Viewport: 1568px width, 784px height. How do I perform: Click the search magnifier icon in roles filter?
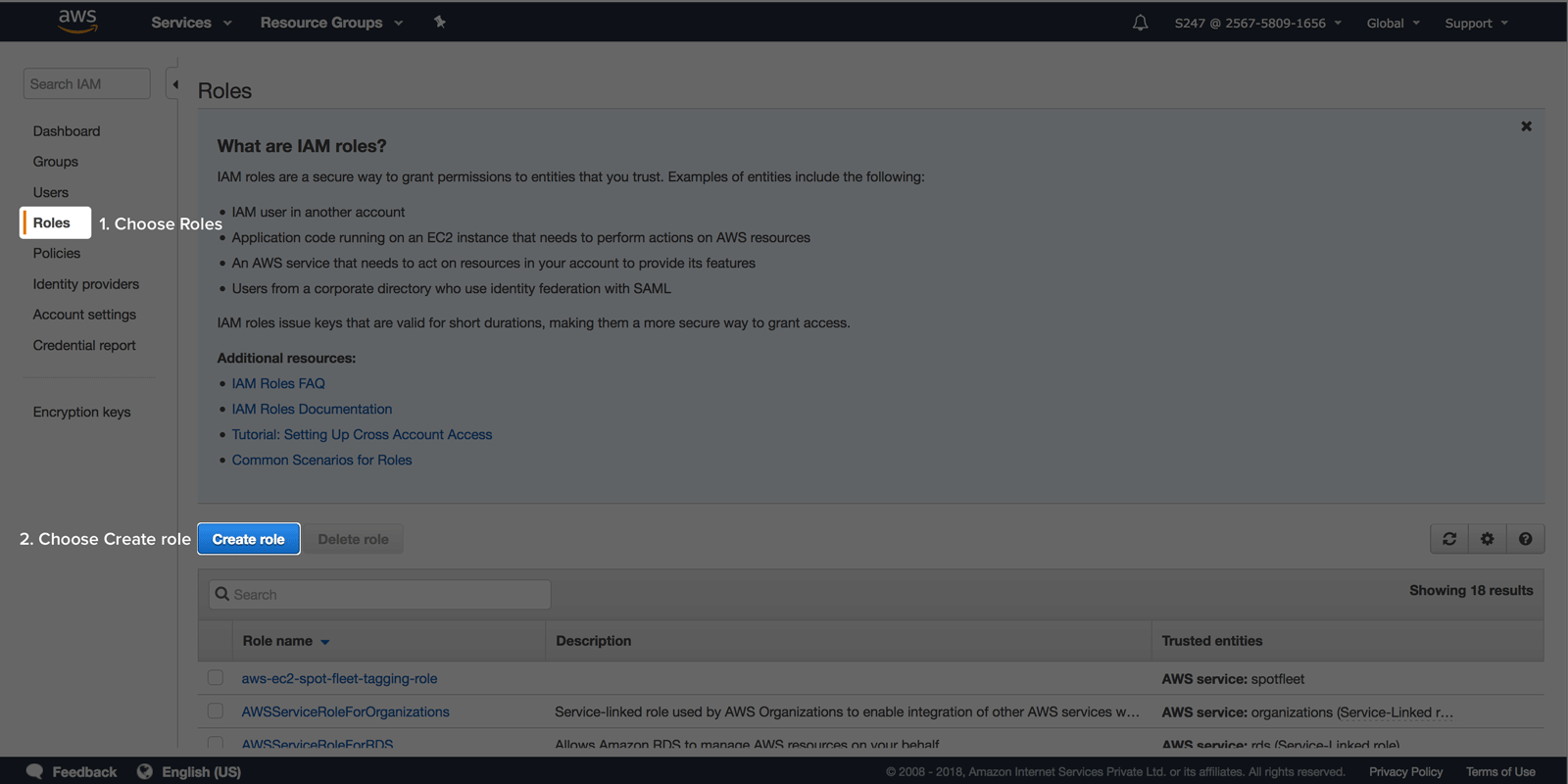click(222, 594)
